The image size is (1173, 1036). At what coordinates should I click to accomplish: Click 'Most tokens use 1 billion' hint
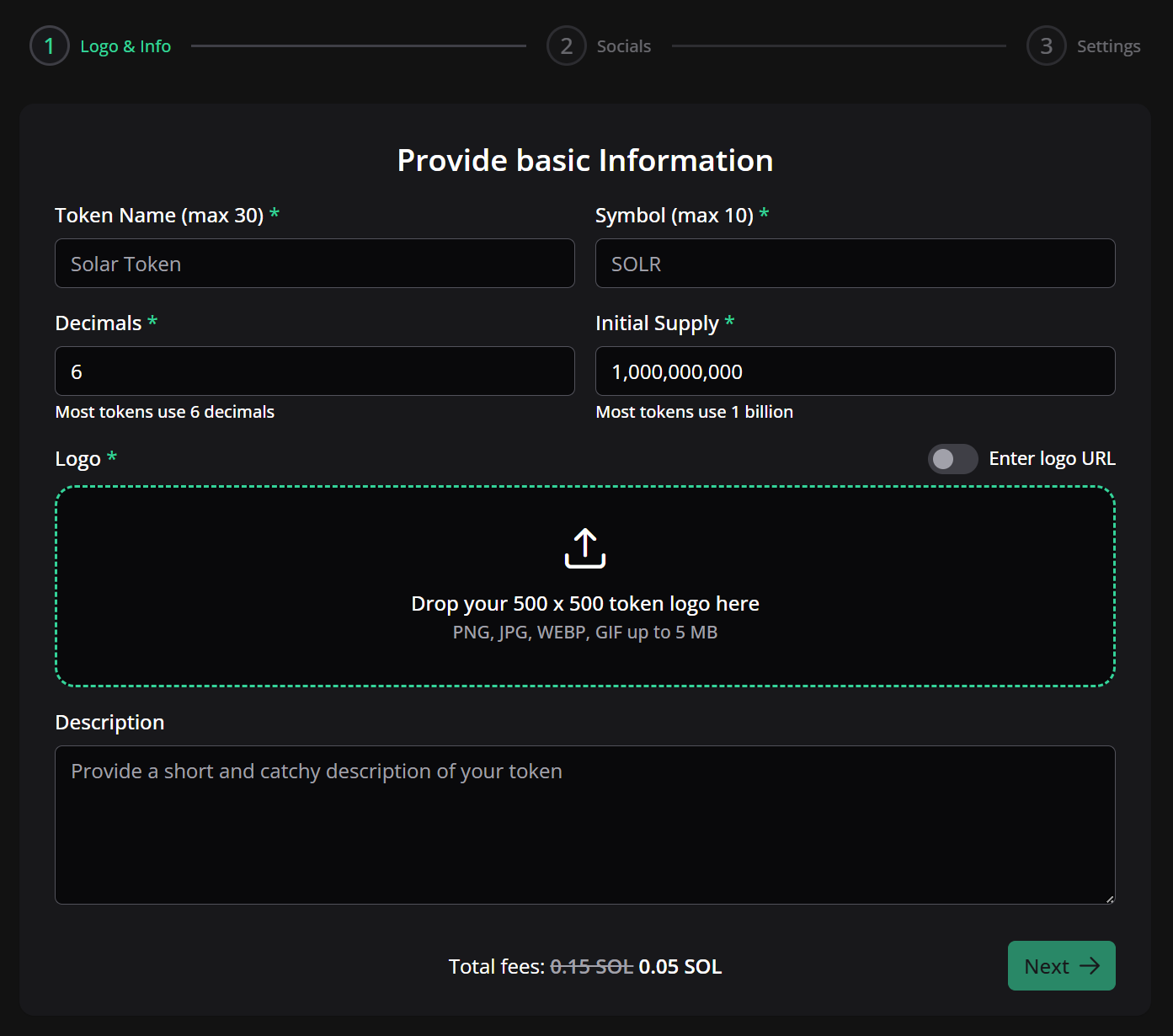click(x=695, y=412)
